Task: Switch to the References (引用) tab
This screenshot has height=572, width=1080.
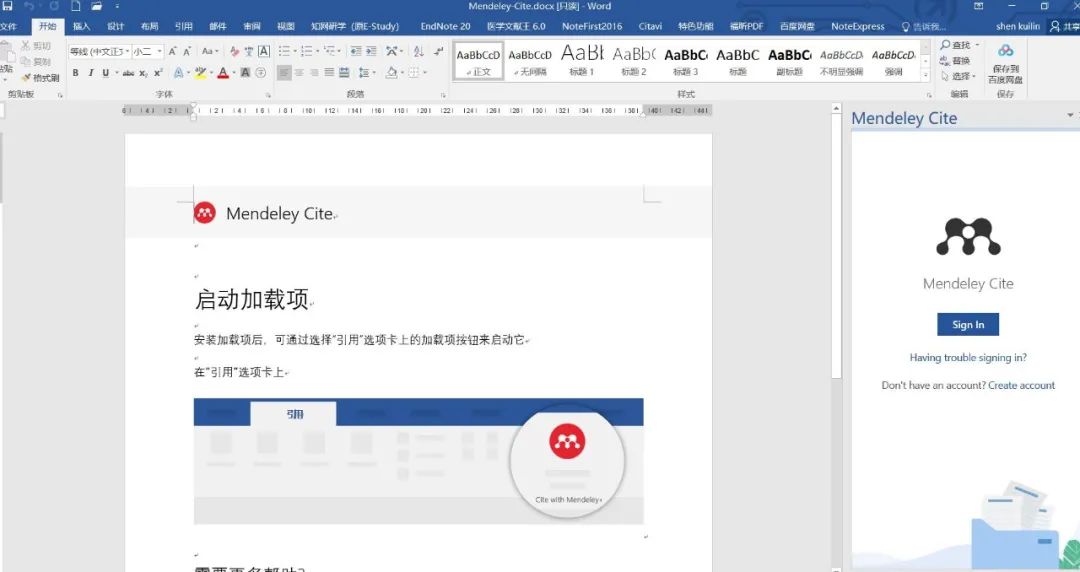Action: (x=183, y=26)
